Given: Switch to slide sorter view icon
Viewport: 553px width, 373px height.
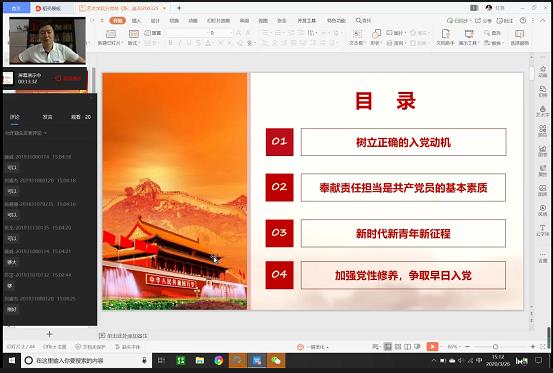Looking at the screenshot, I should pyautogui.click(x=398, y=347).
